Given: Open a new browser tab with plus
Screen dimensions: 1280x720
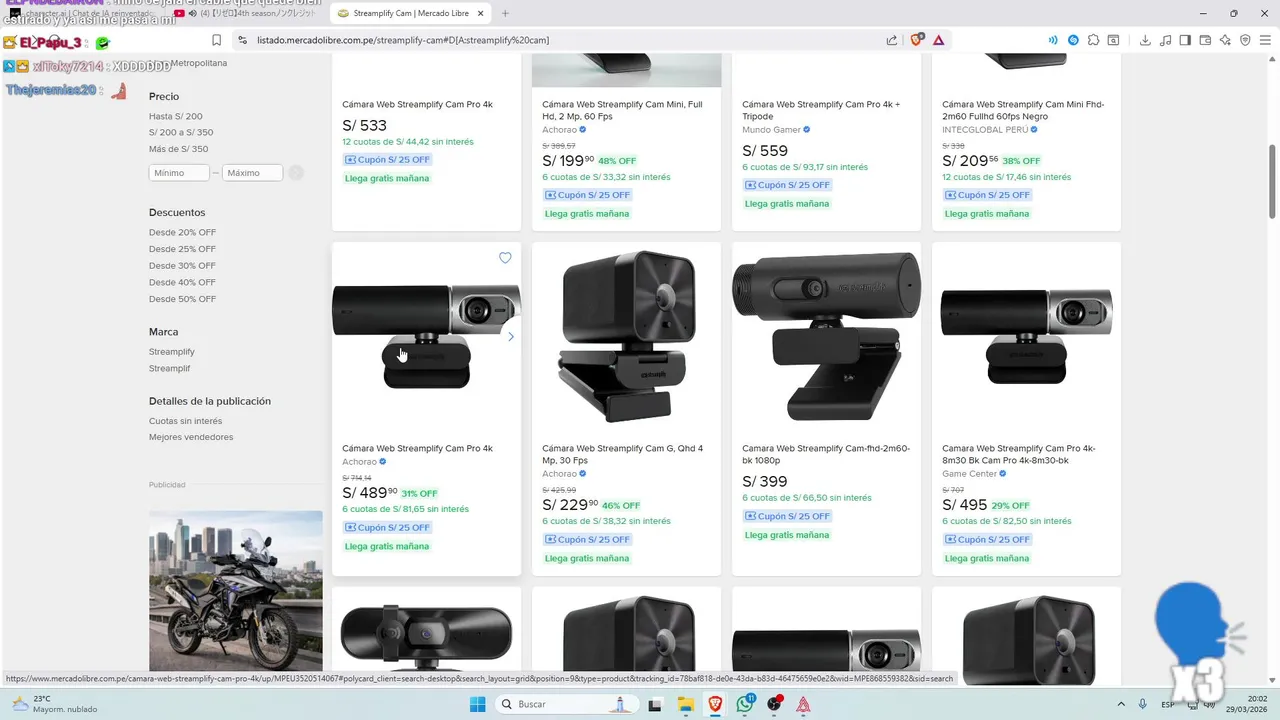Looking at the screenshot, I should pos(505,13).
